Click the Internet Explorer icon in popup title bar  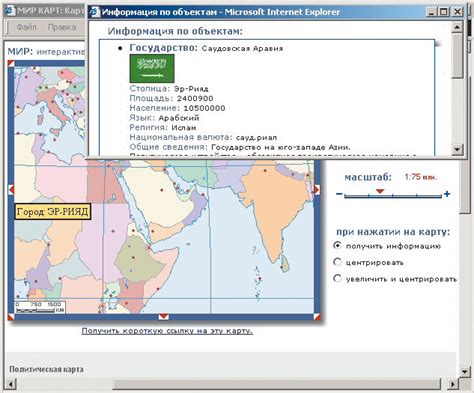point(95,12)
